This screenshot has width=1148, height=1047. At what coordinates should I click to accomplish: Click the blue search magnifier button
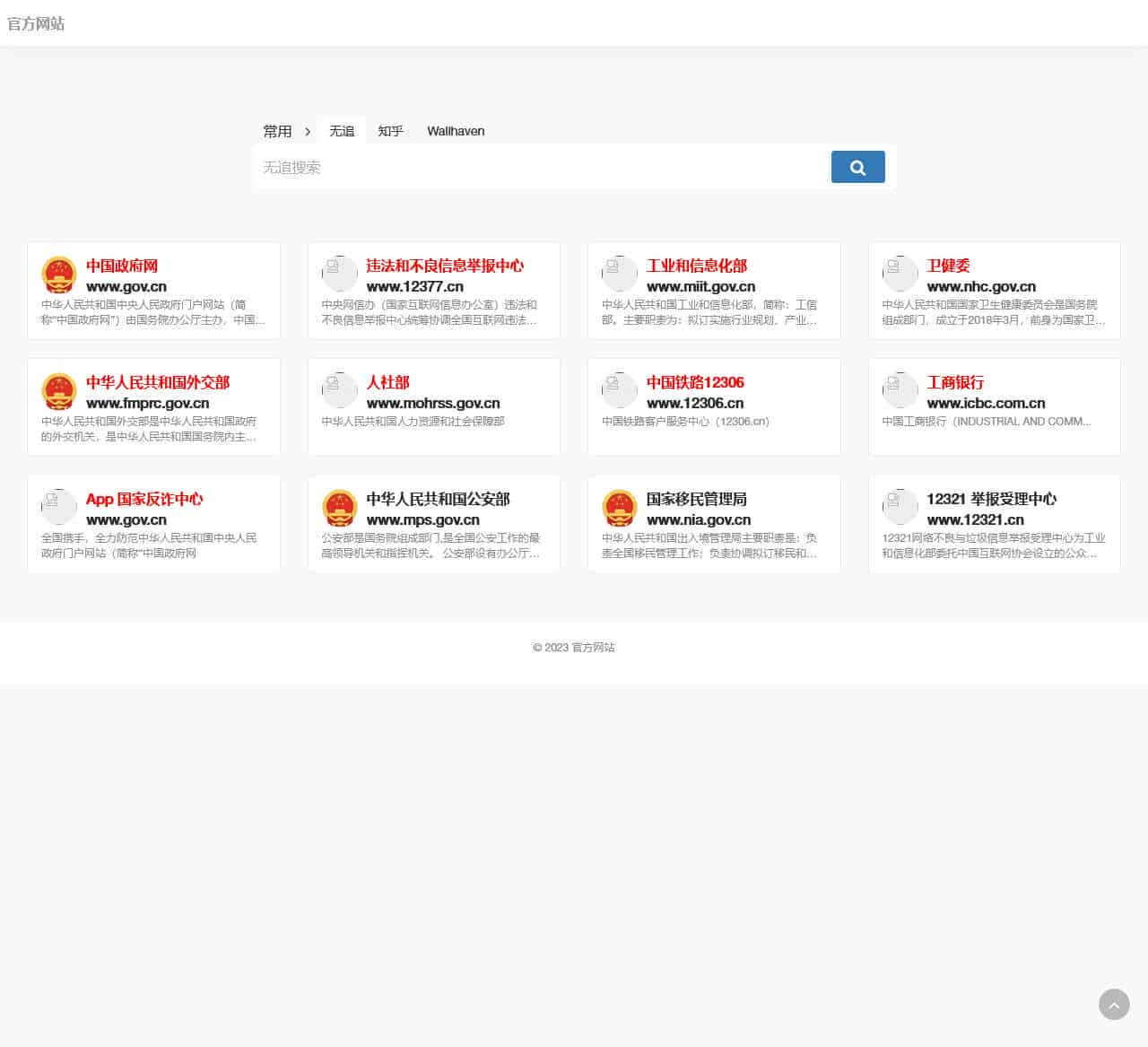coord(857,167)
